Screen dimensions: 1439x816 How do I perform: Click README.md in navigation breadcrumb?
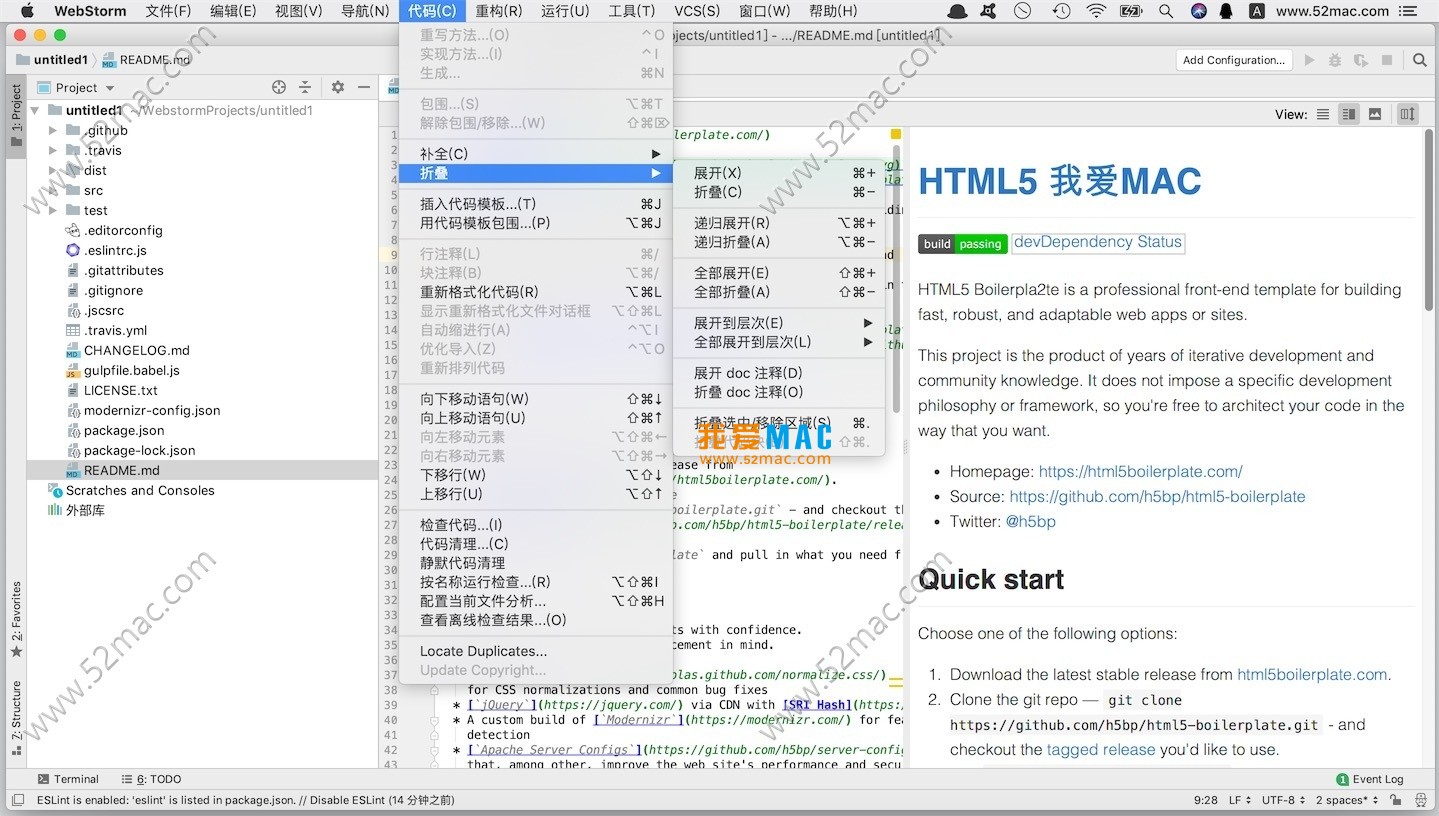(x=146, y=60)
